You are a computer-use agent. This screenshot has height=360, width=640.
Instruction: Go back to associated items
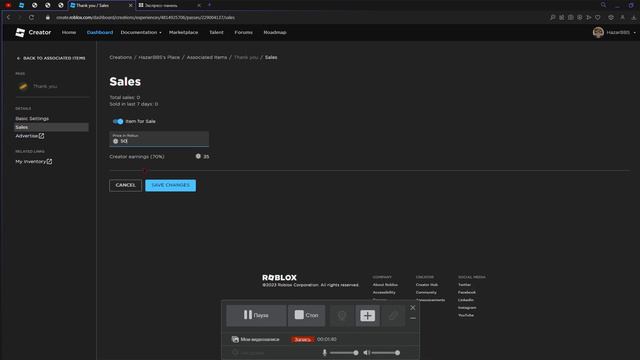(x=51, y=58)
